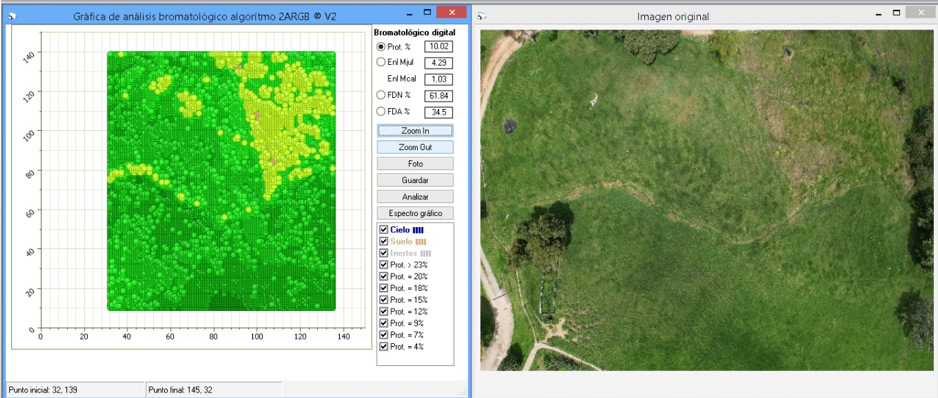The height and width of the screenshot is (398, 938).
Task: Minimize the Imagen original window
Action: pyautogui.click(x=878, y=13)
